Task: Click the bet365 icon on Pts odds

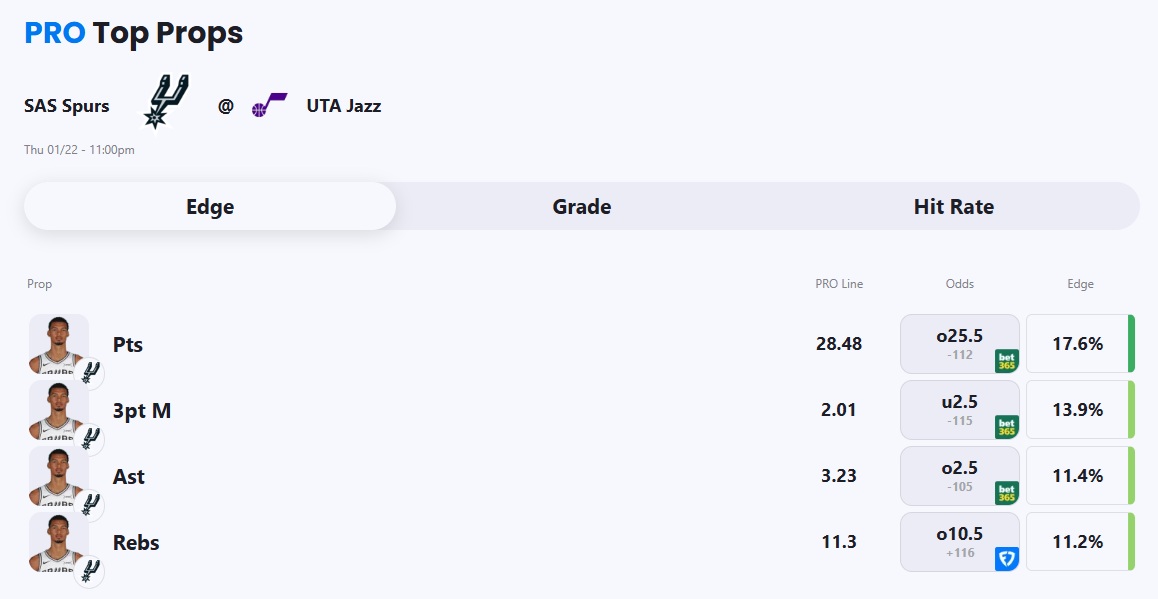Action: 1006,361
